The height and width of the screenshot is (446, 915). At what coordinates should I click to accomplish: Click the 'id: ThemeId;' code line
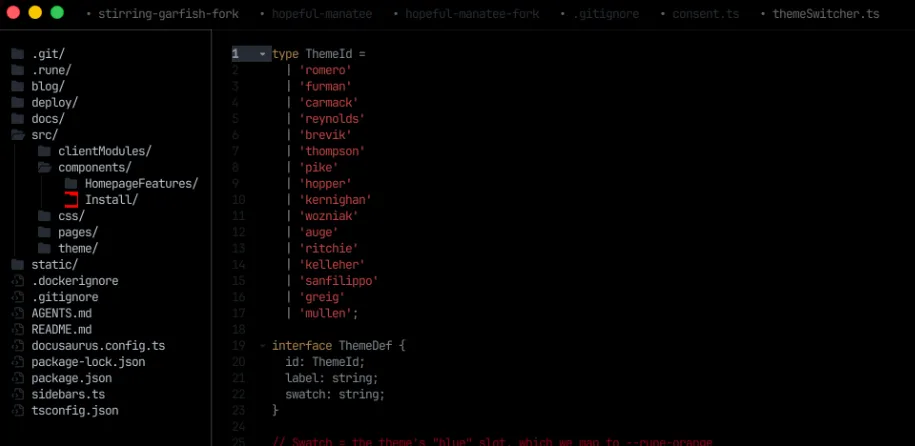(x=325, y=362)
